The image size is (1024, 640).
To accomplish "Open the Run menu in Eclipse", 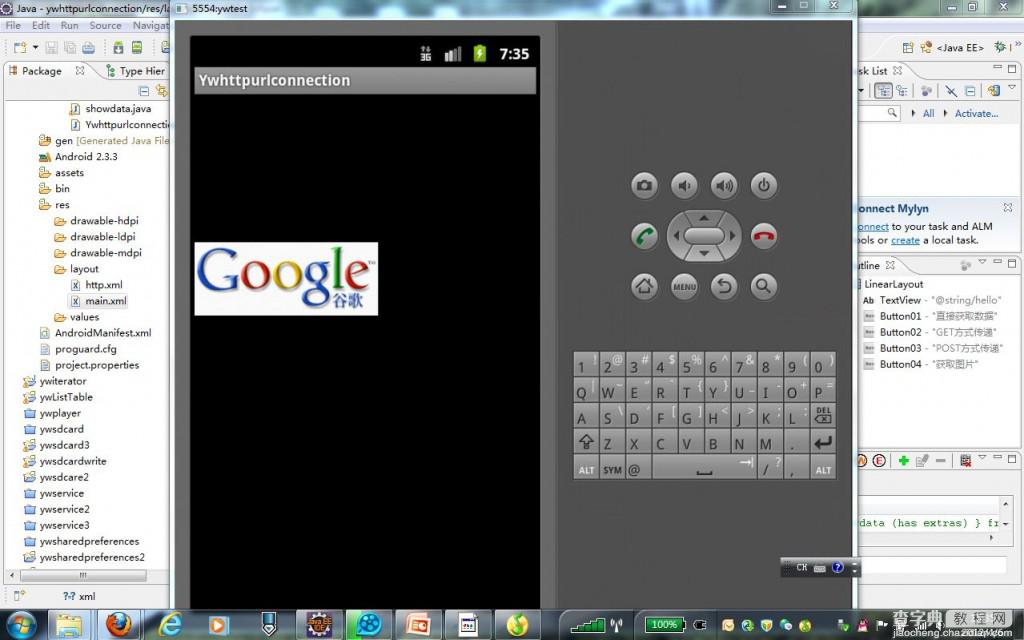I will 69,25.
